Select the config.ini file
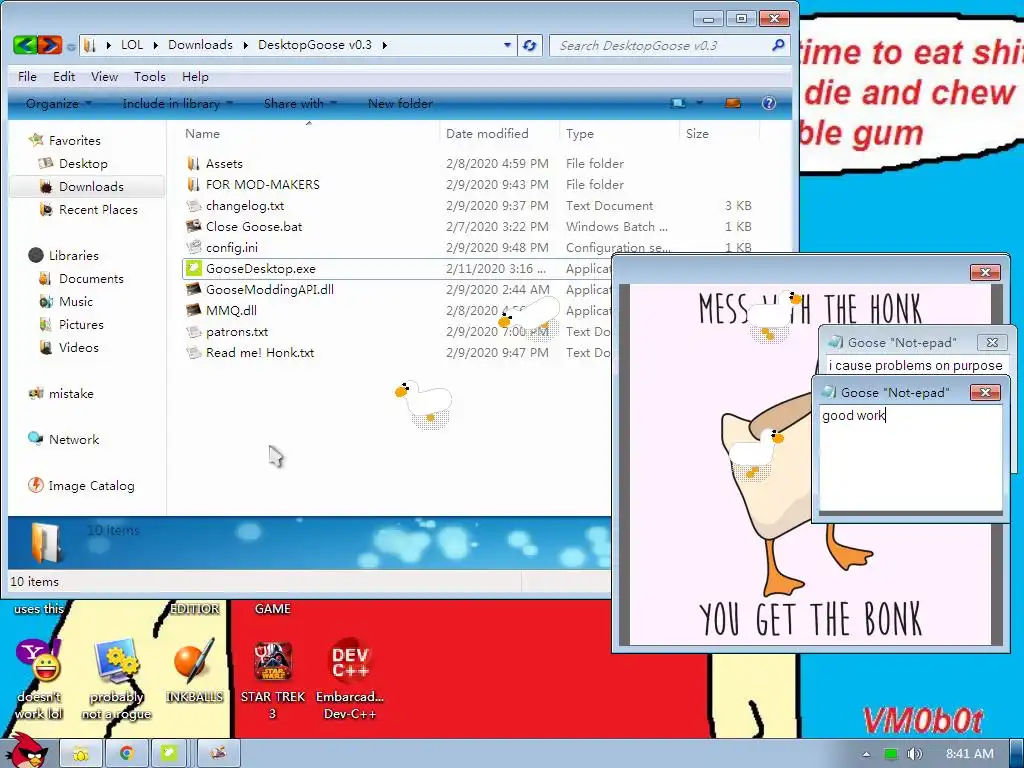The image size is (1024, 768). click(232, 248)
